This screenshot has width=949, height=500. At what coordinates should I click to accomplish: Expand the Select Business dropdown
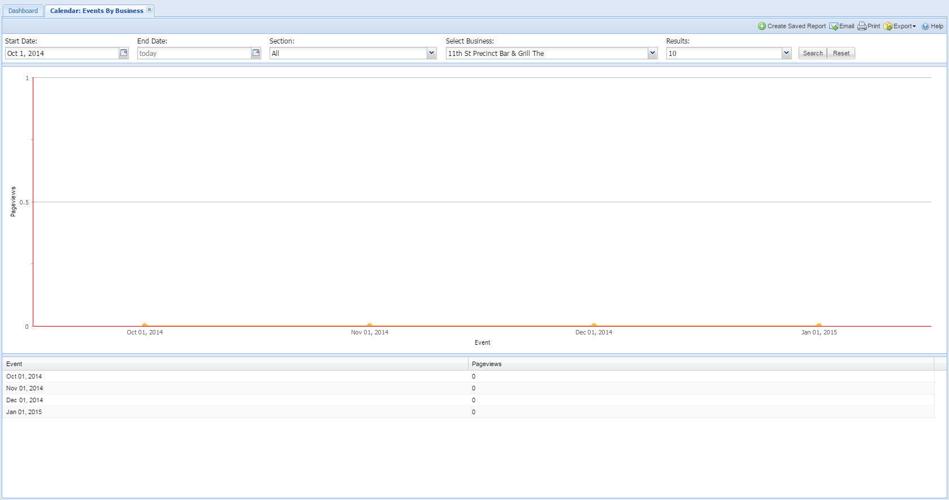652,53
